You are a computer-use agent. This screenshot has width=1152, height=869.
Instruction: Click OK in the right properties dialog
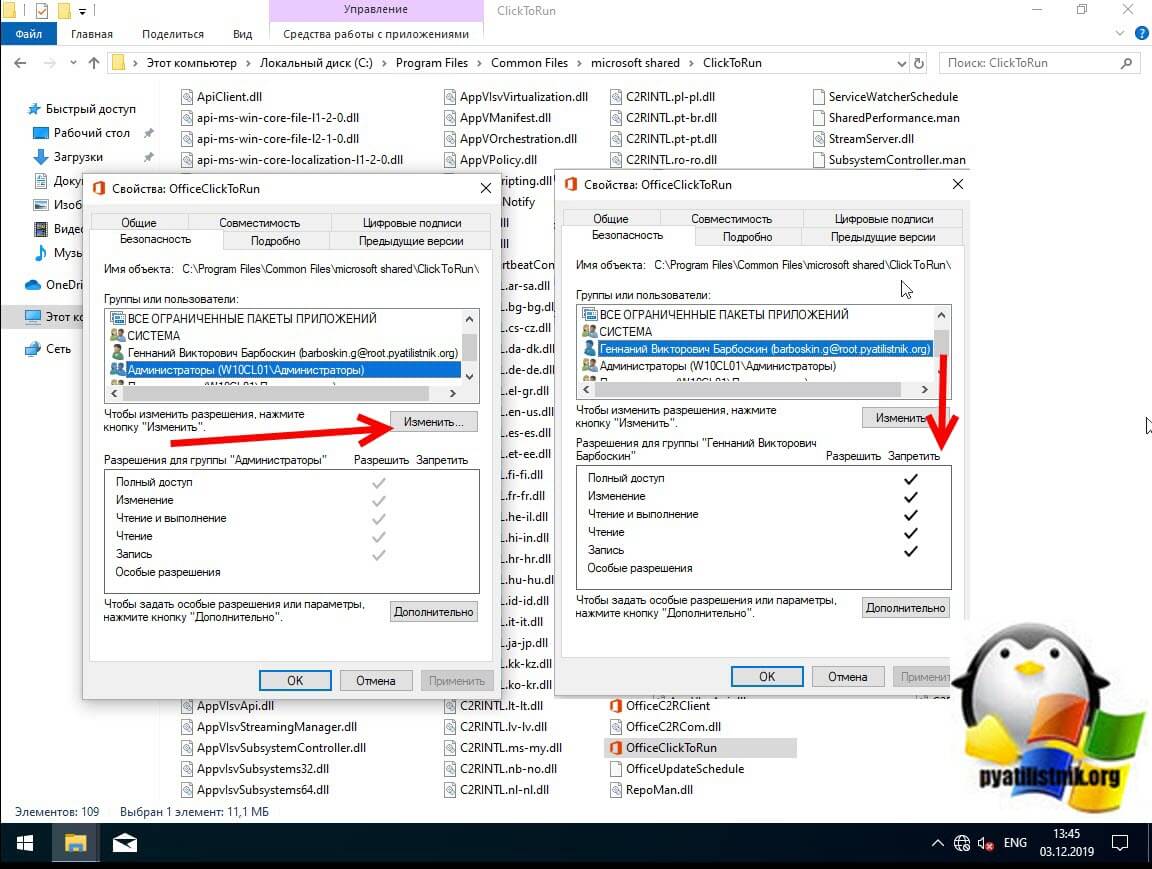pyautogui.click(x=767, y=676)
